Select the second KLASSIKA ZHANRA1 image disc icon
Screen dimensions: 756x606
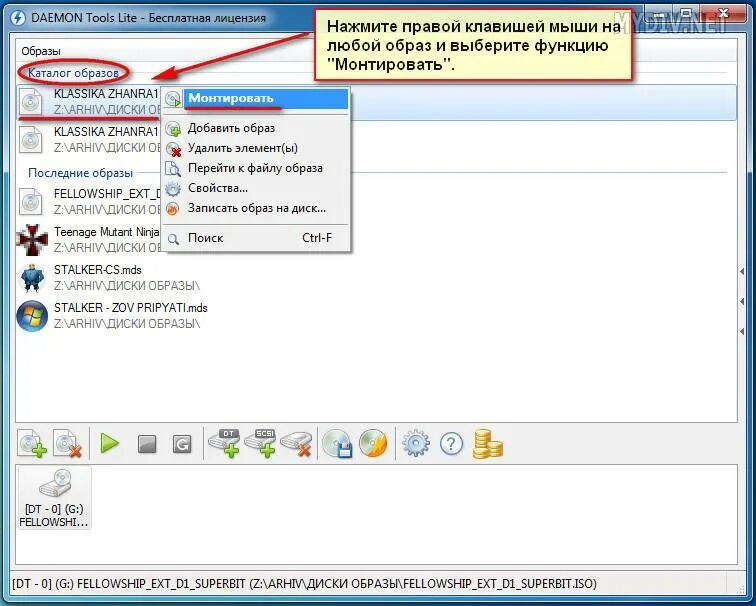31,140
